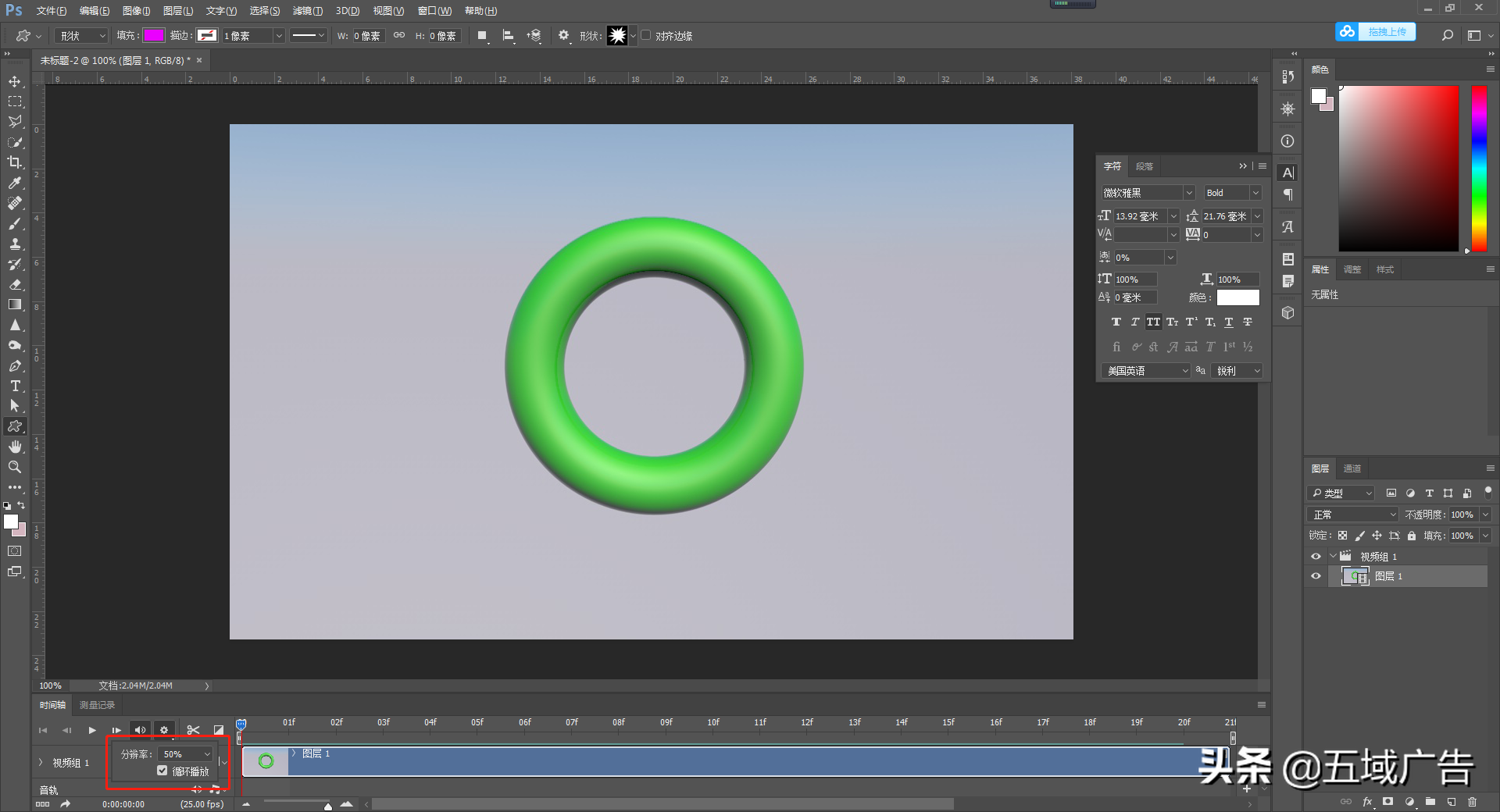Open the 滤镜 menu
The height and width of the screenshot is (812, 1500).
pos(307,11)
